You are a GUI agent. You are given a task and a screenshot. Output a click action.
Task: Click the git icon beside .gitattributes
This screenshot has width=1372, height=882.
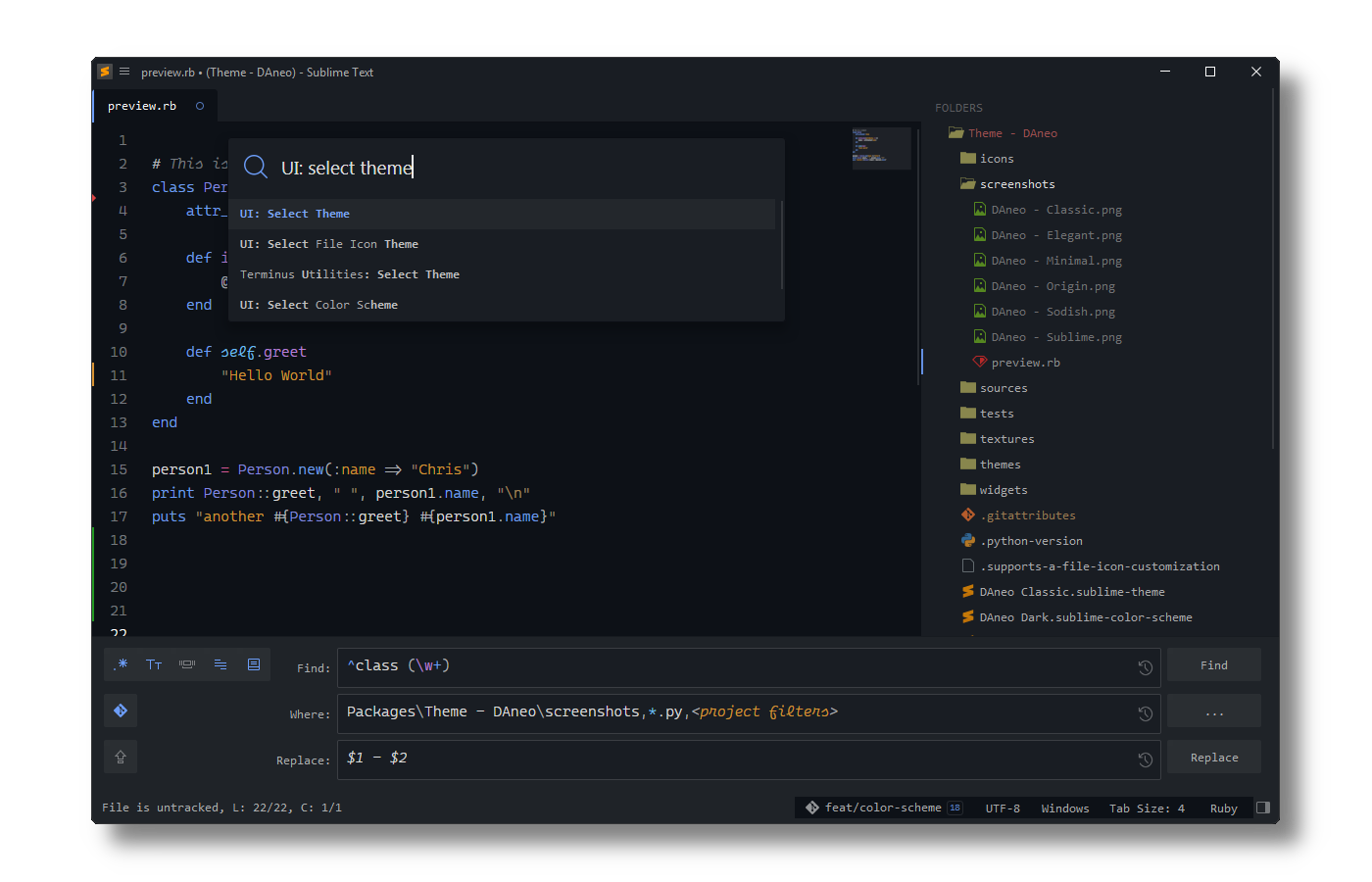point(968,514)
